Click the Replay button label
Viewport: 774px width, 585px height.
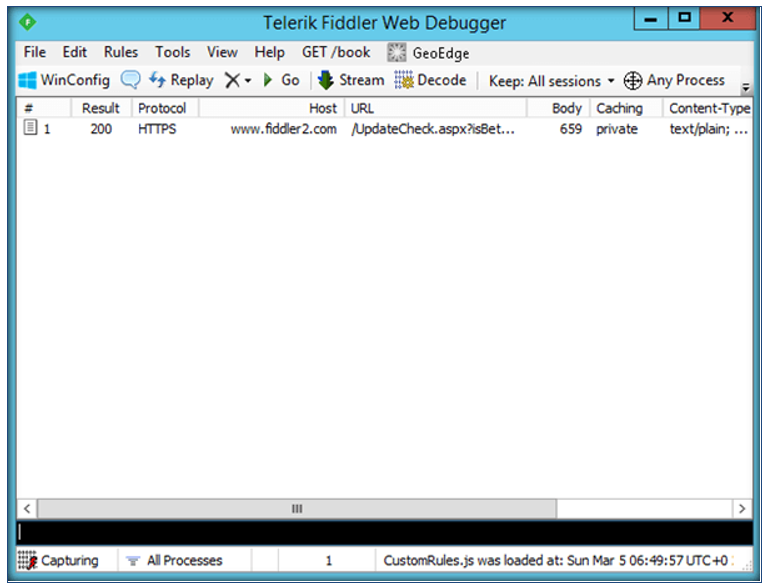(192, 80)
